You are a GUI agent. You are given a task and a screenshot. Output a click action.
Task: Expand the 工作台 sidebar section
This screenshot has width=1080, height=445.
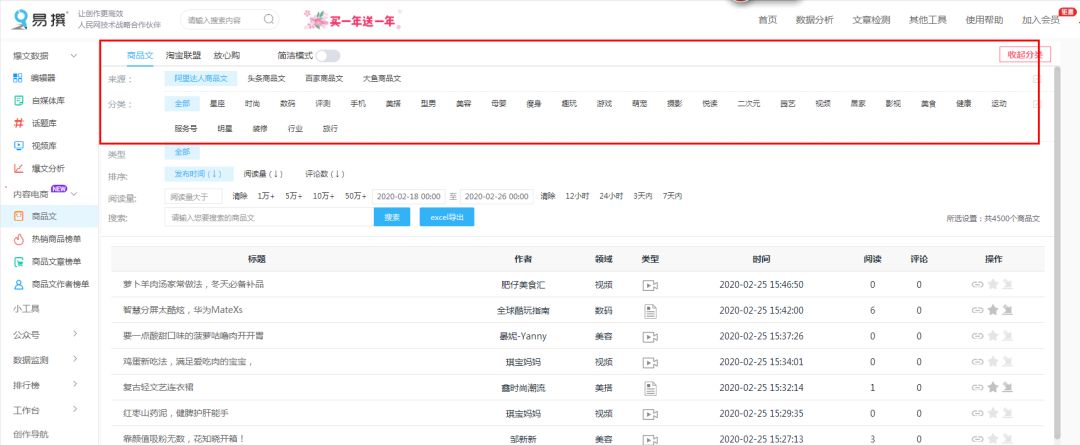74,410
